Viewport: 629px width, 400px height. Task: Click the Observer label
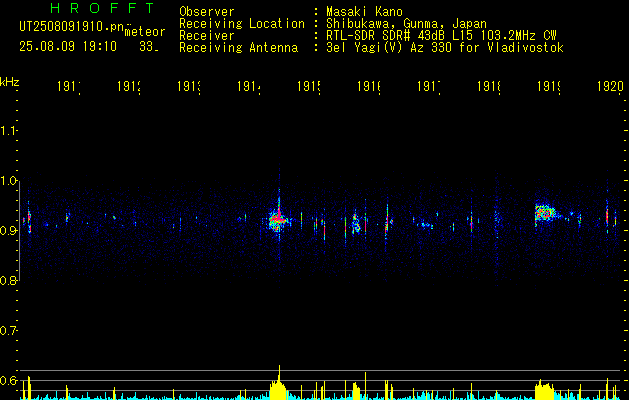point(207,12)
